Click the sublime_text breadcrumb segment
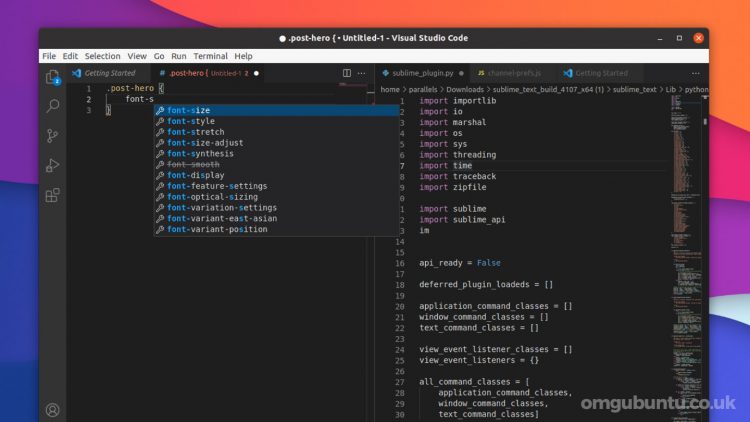Viewport: 750px width, 422px height. (x=634, y=89)
